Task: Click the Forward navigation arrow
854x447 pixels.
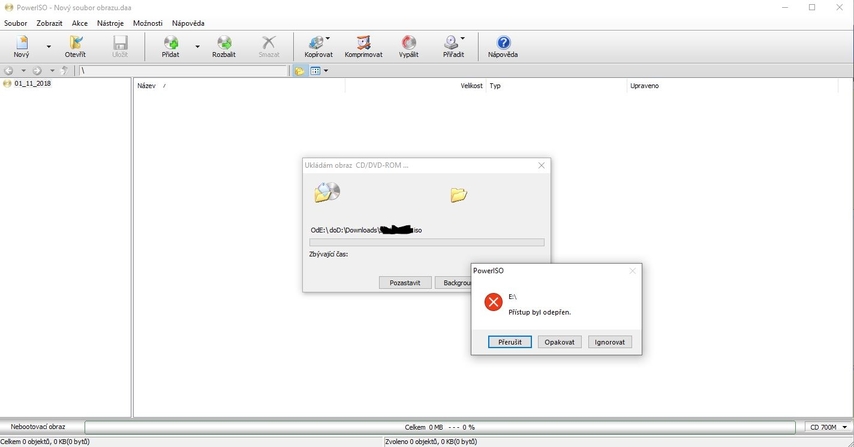Action: tap(37, 71)
